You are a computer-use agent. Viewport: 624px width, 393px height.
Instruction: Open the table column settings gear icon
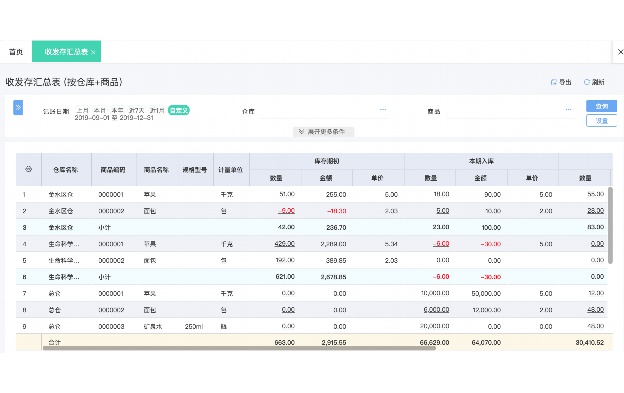pos(28,169)
